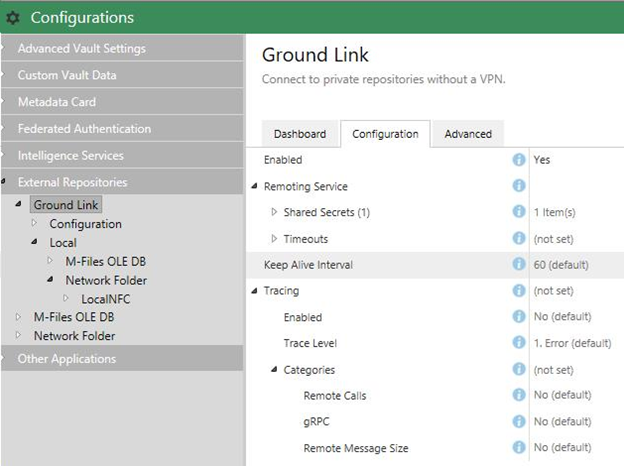The image size is (624, 466).
Task: Collapse the Tracing section
Action: [x=255, y=291]
